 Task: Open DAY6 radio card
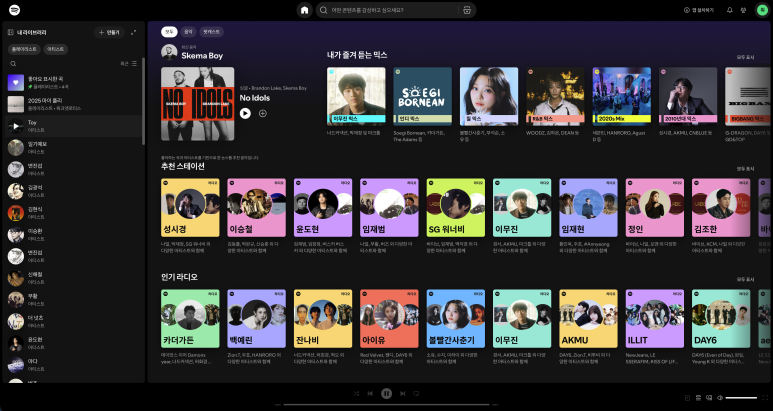[721, 327]
